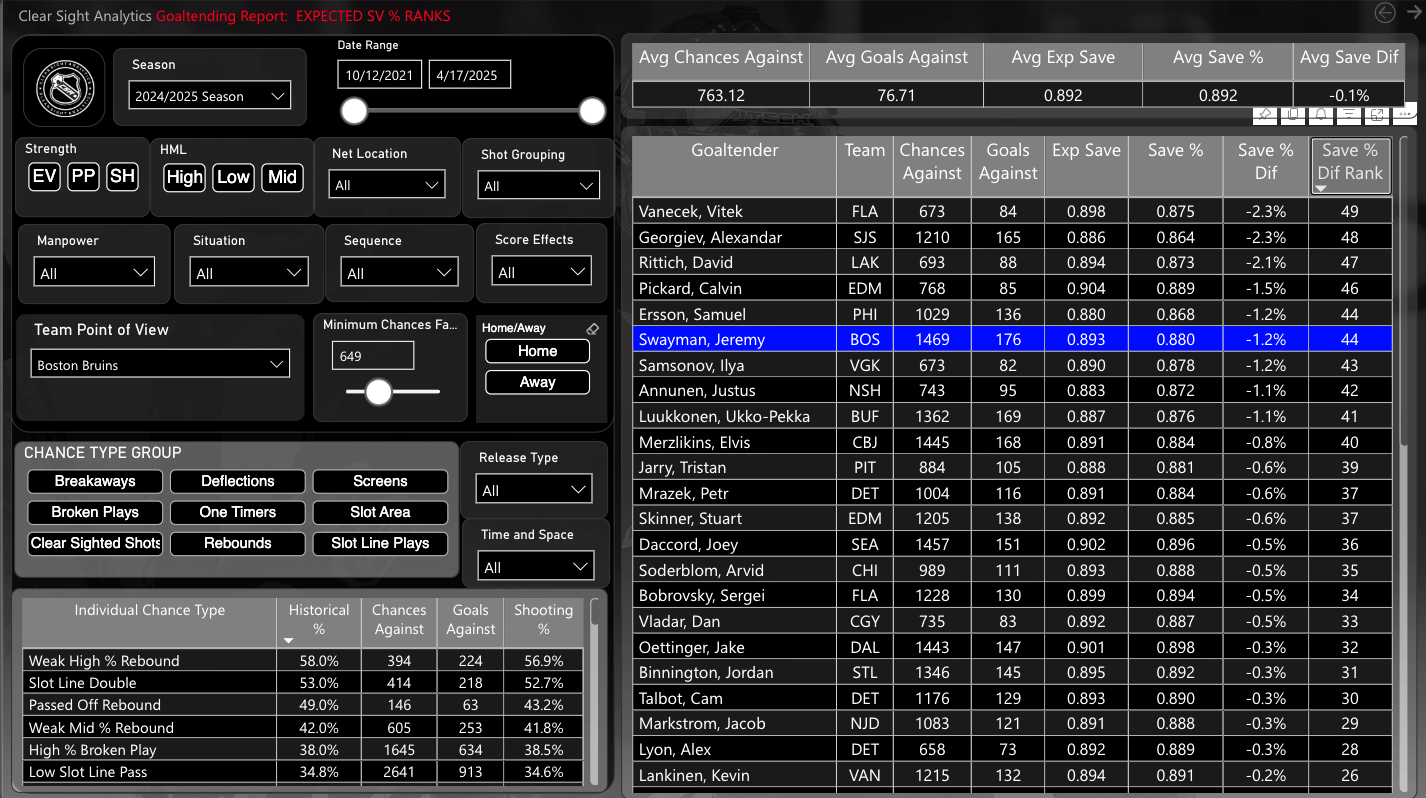
Task: Select the Clear Sighted Shots chance type
Action: point(95,543)
